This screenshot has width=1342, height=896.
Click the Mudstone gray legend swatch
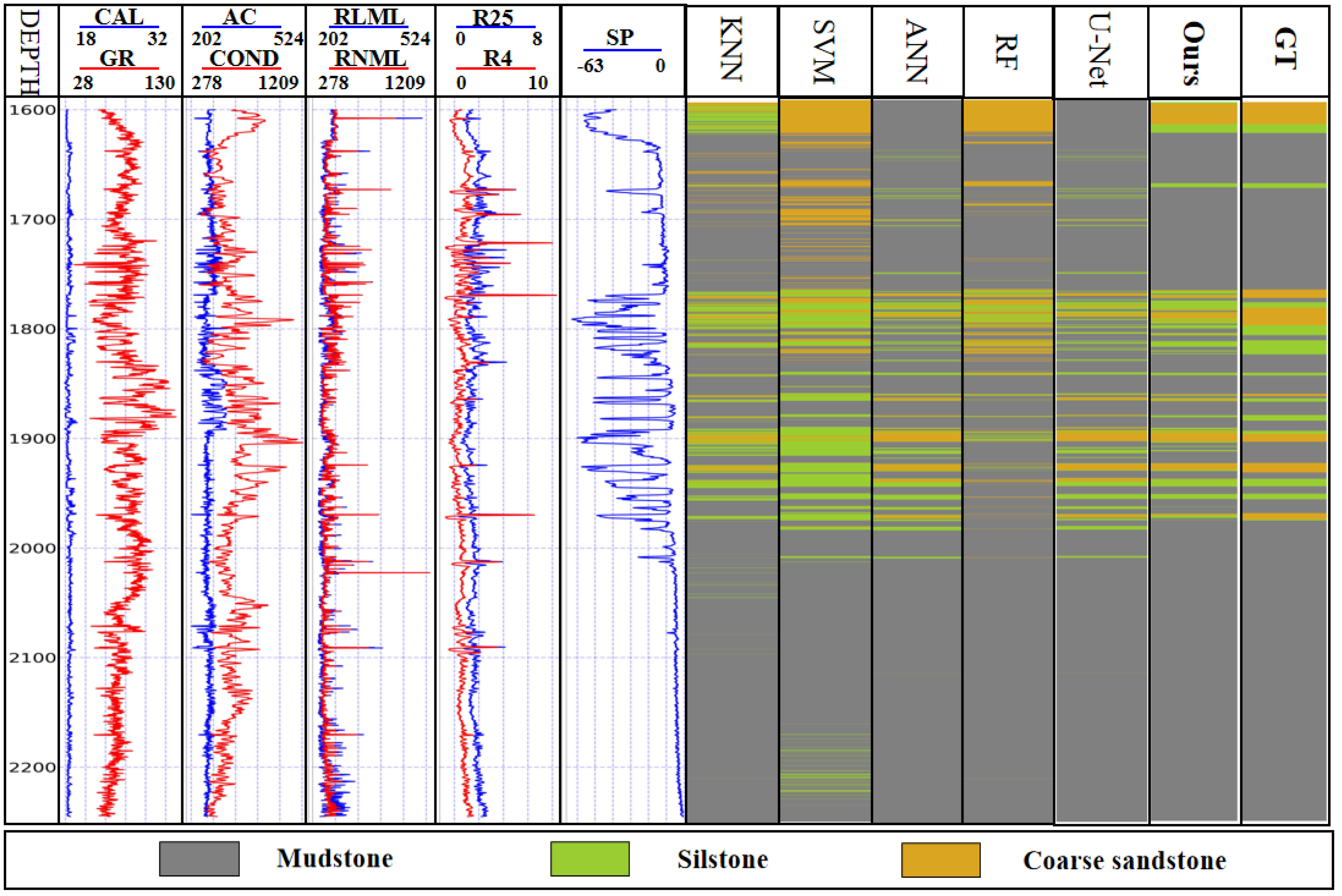[x=199, y=858]
